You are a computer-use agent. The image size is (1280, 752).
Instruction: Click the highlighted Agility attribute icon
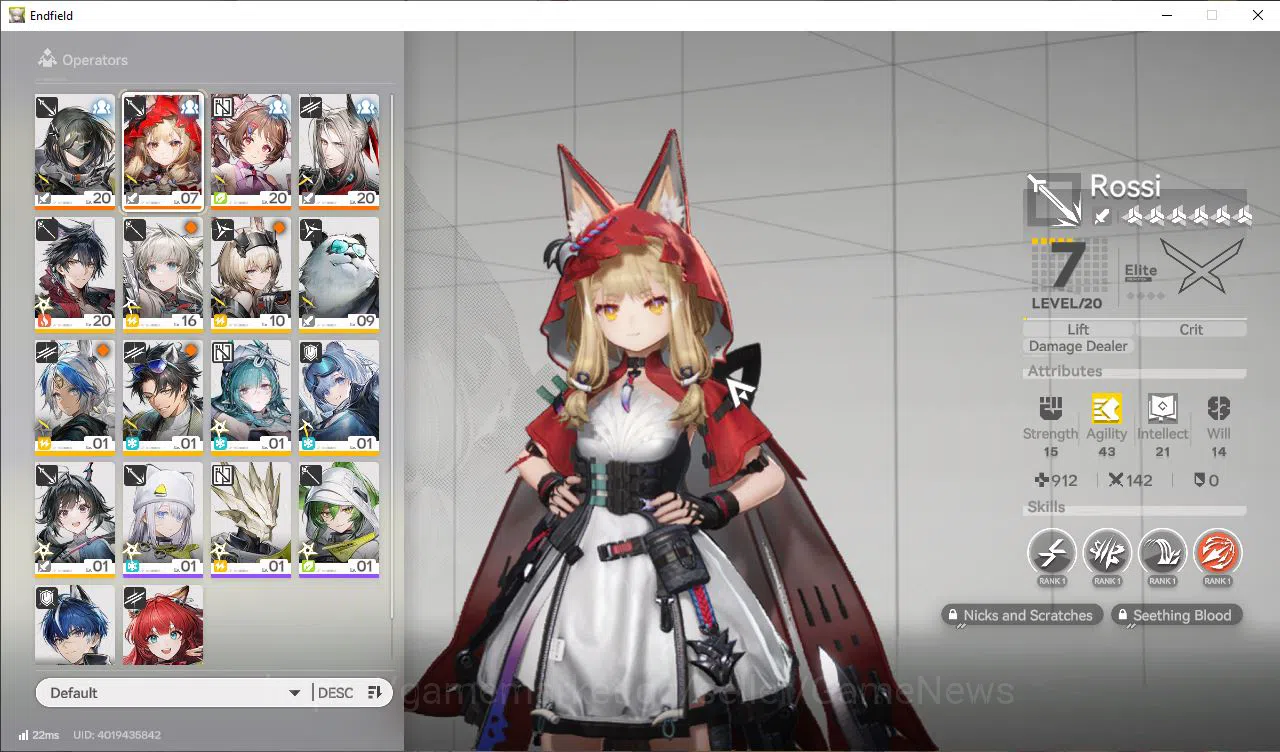(1106, 408)
